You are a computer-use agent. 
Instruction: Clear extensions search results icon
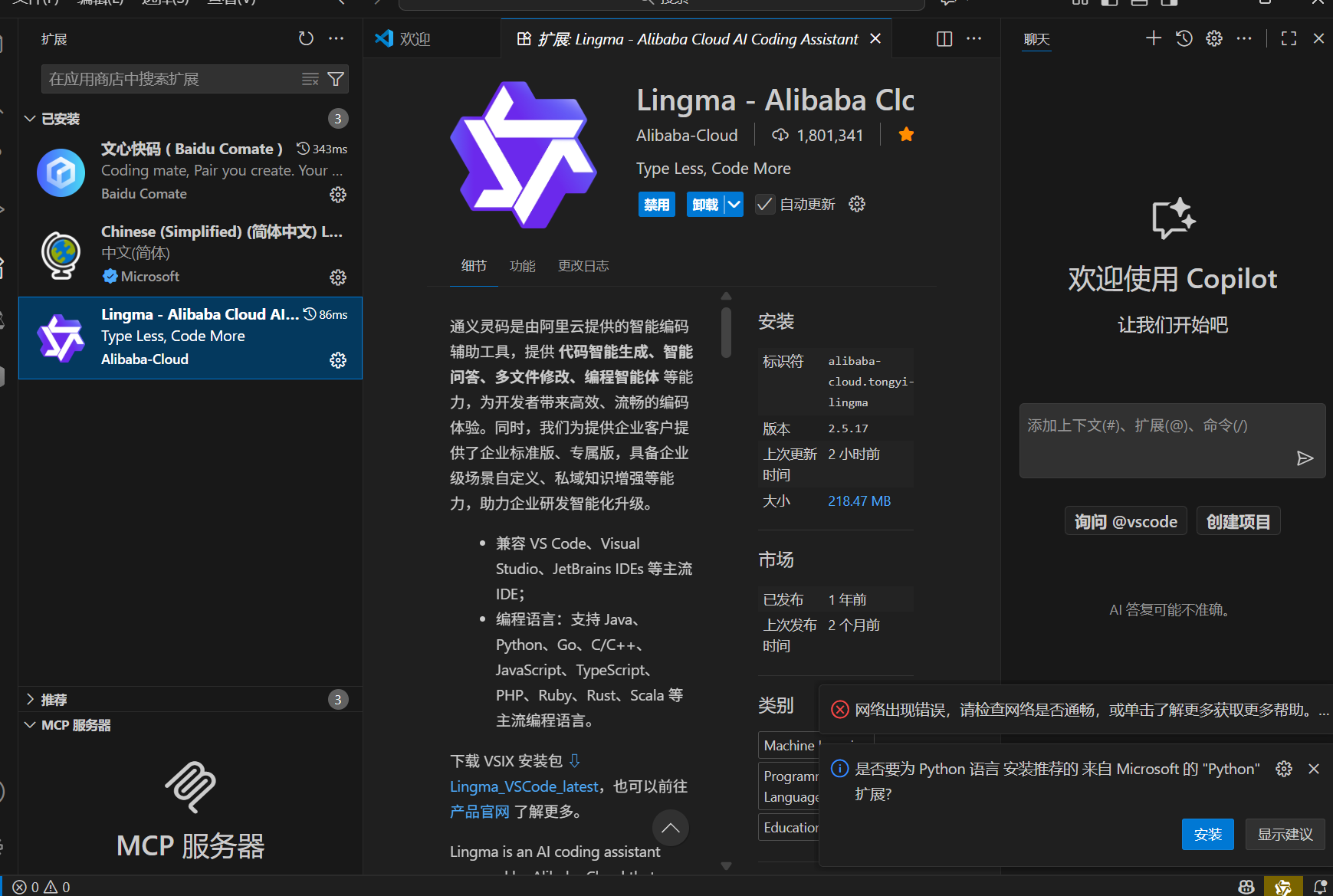click(310, 79)
